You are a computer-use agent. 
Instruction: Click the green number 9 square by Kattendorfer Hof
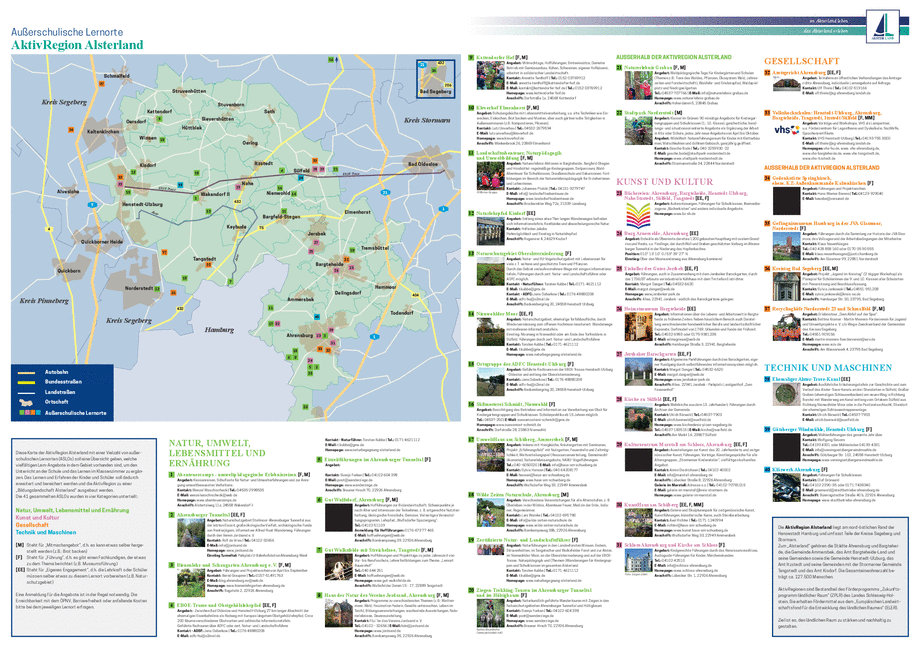point(471,58)
